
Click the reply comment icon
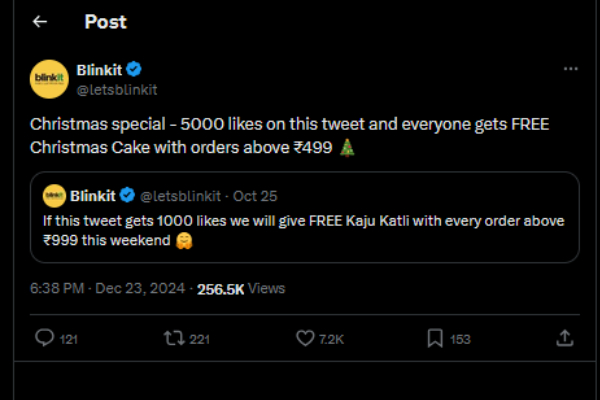44,339
